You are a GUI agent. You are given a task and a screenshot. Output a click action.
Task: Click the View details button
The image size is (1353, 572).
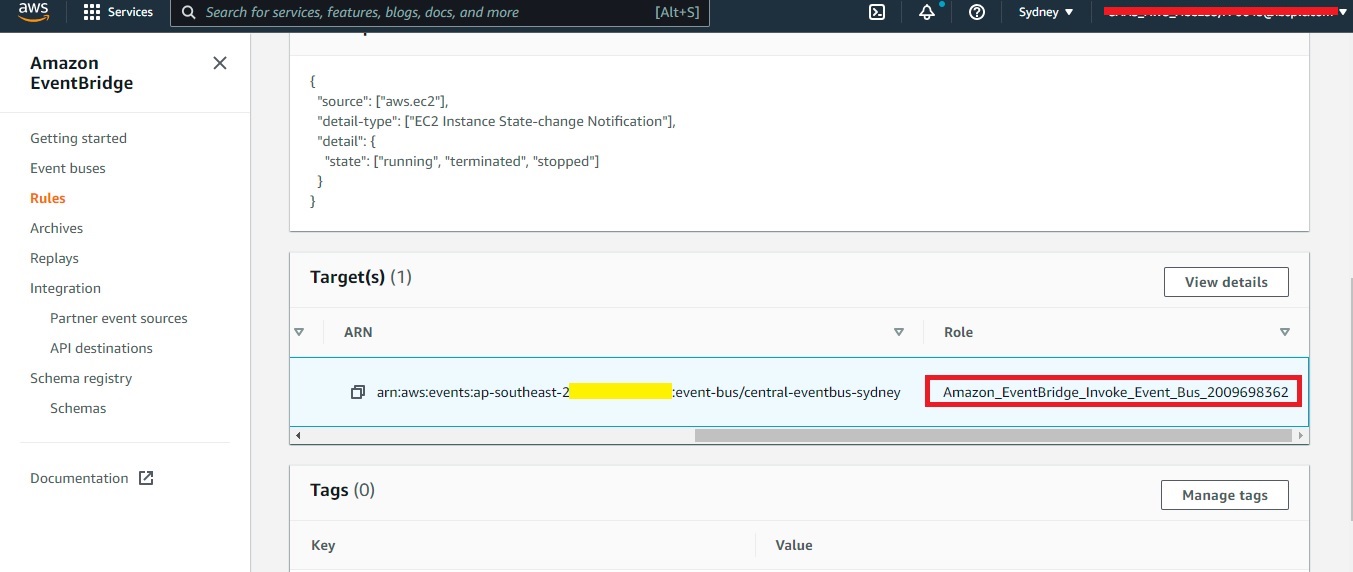(x=1226, y=282)
